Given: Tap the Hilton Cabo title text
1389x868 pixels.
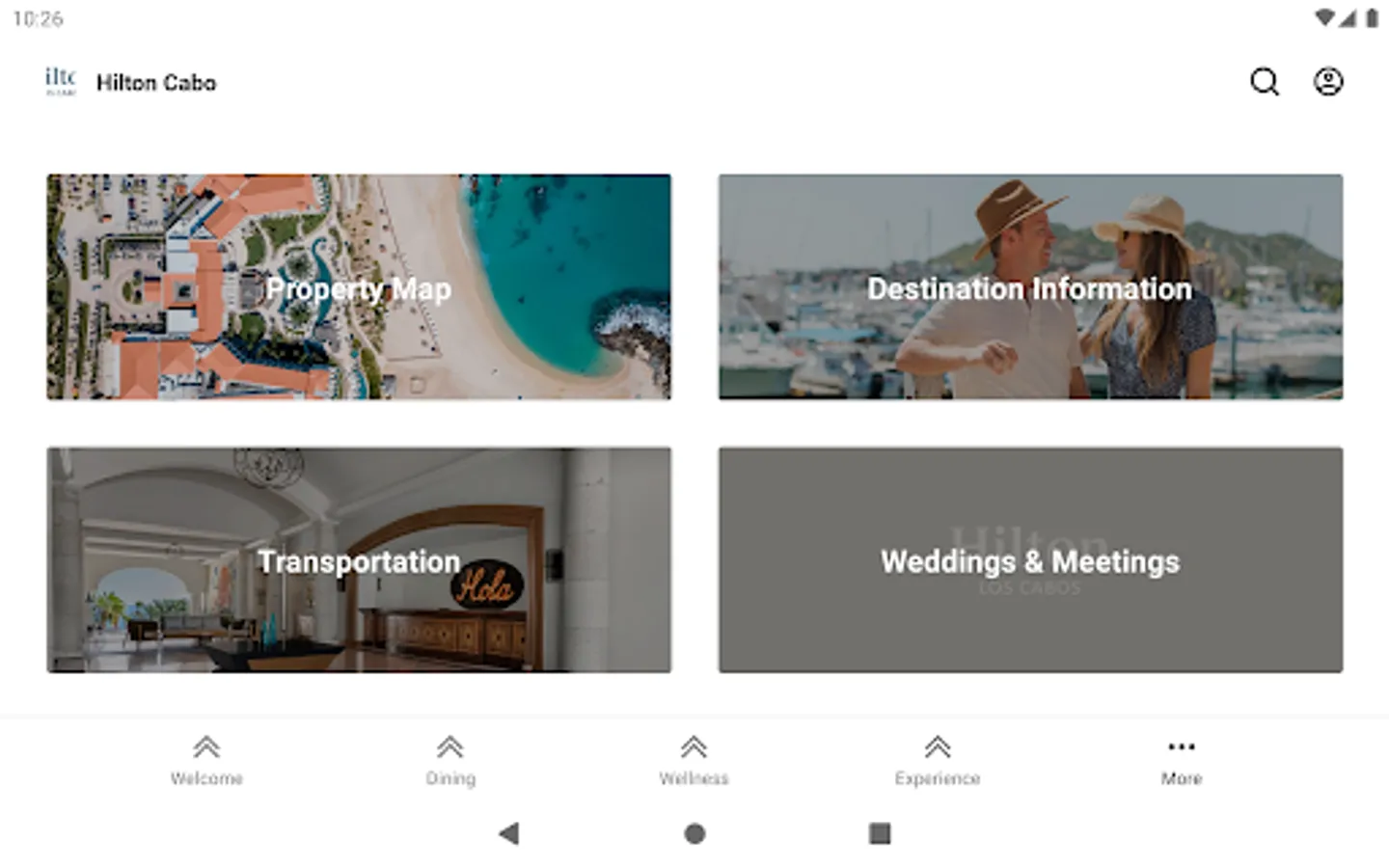Looking at the screenshot, I should coord(156,83).
